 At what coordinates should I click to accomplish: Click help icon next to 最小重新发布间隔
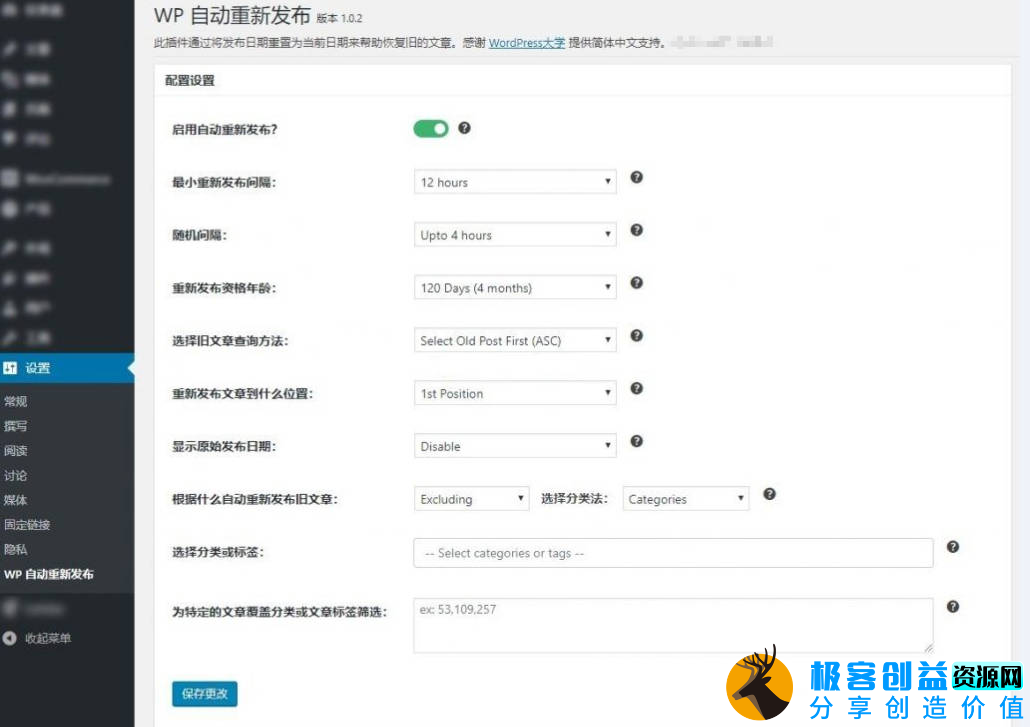(x=636, y=178)
